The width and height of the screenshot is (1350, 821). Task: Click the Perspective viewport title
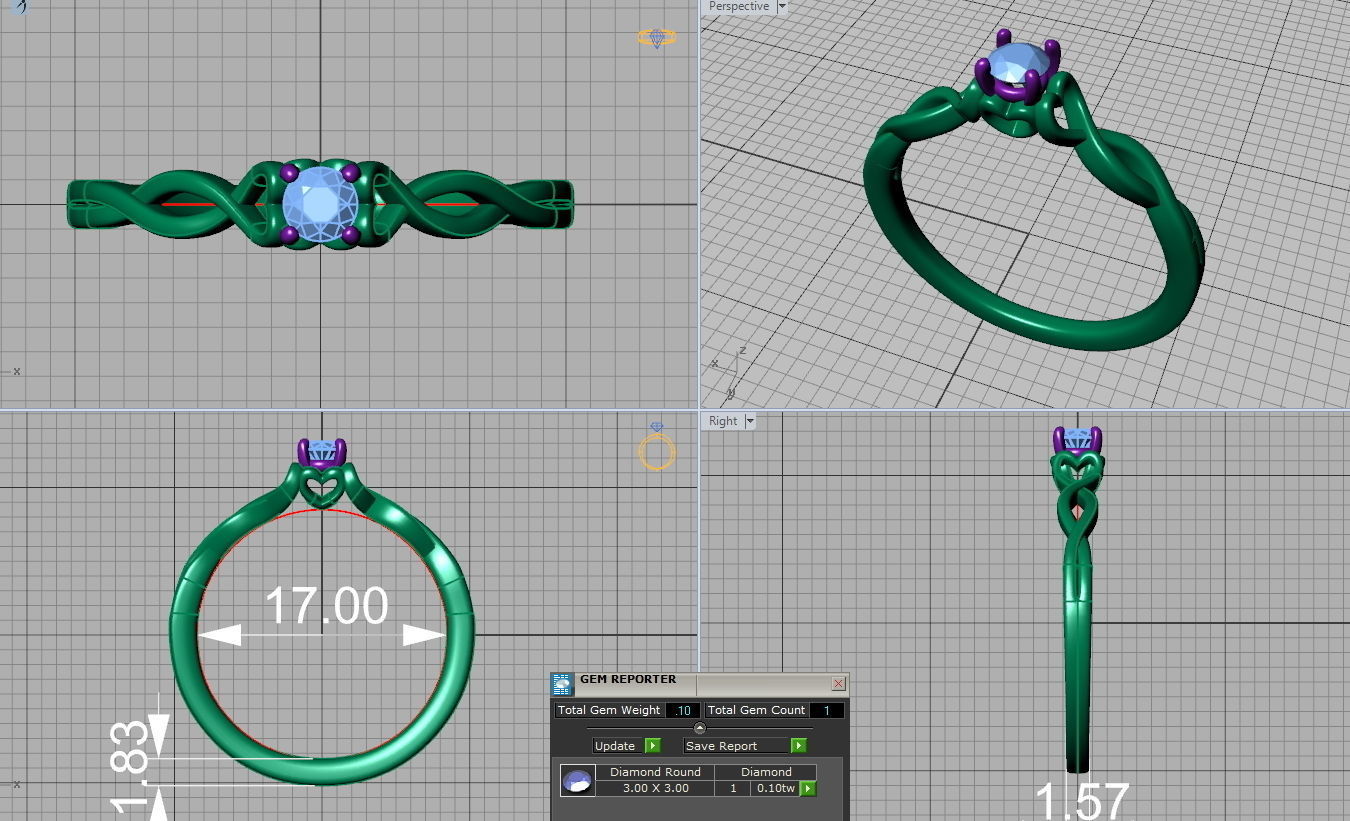tap(739, 6)
